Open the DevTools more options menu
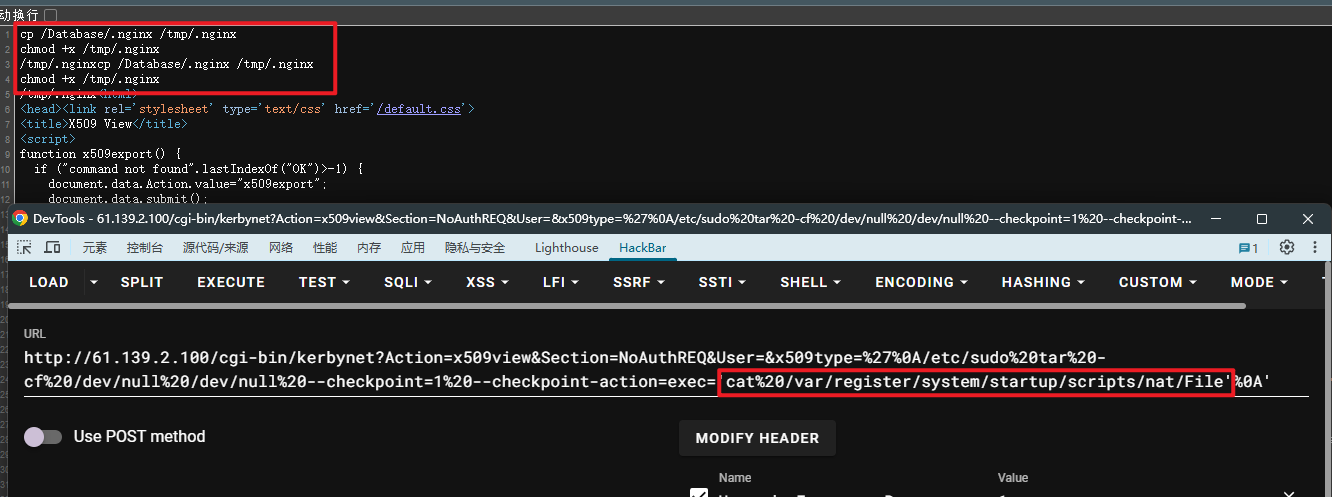Image resolution: width=1332 pixels, height=497 pixels. [x=1314, y=247]
